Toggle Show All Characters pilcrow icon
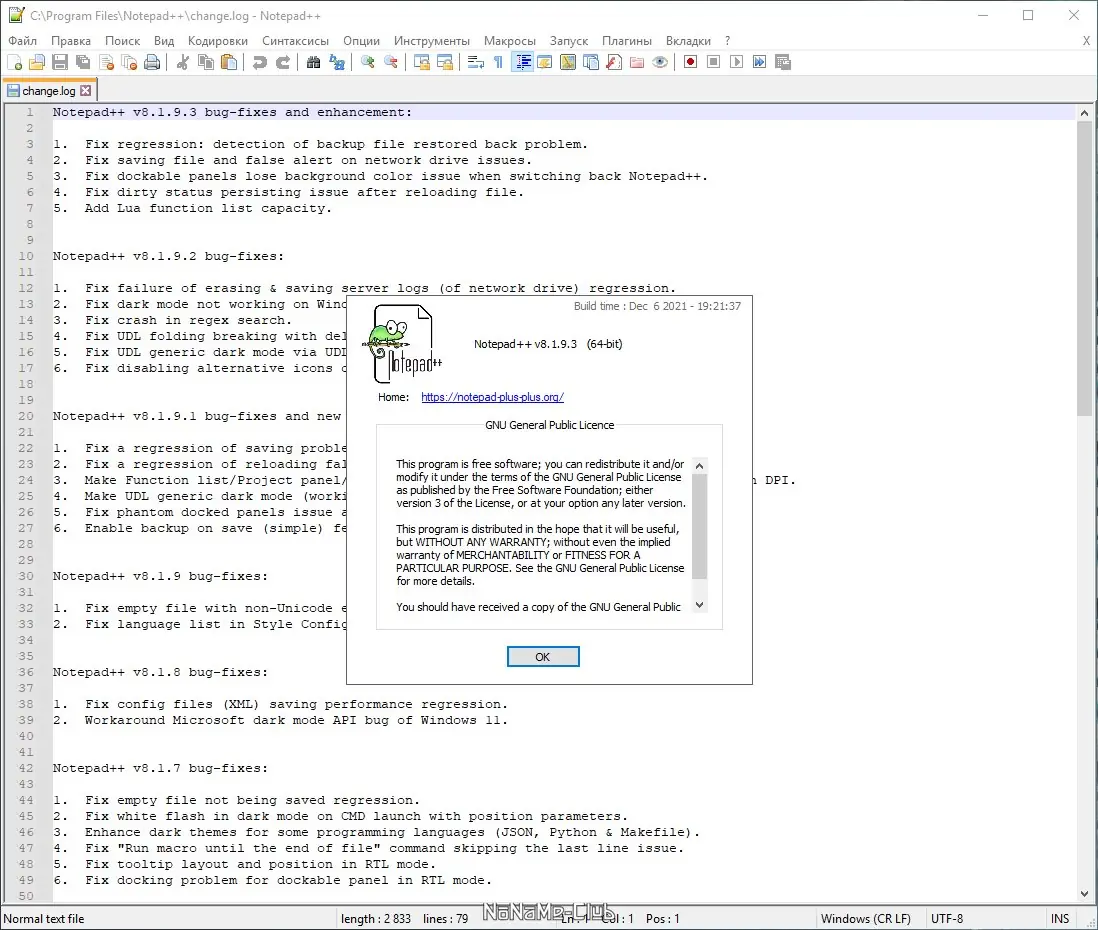1098x930 pixels. click(499, 62)
